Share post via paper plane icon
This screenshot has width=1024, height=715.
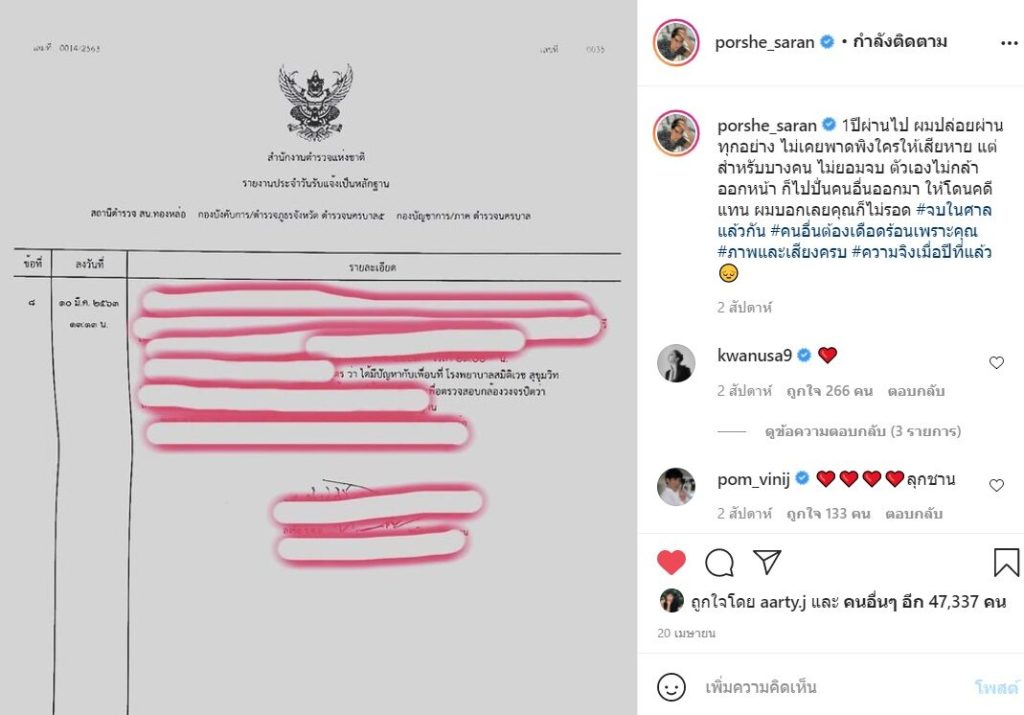point(767,562)
